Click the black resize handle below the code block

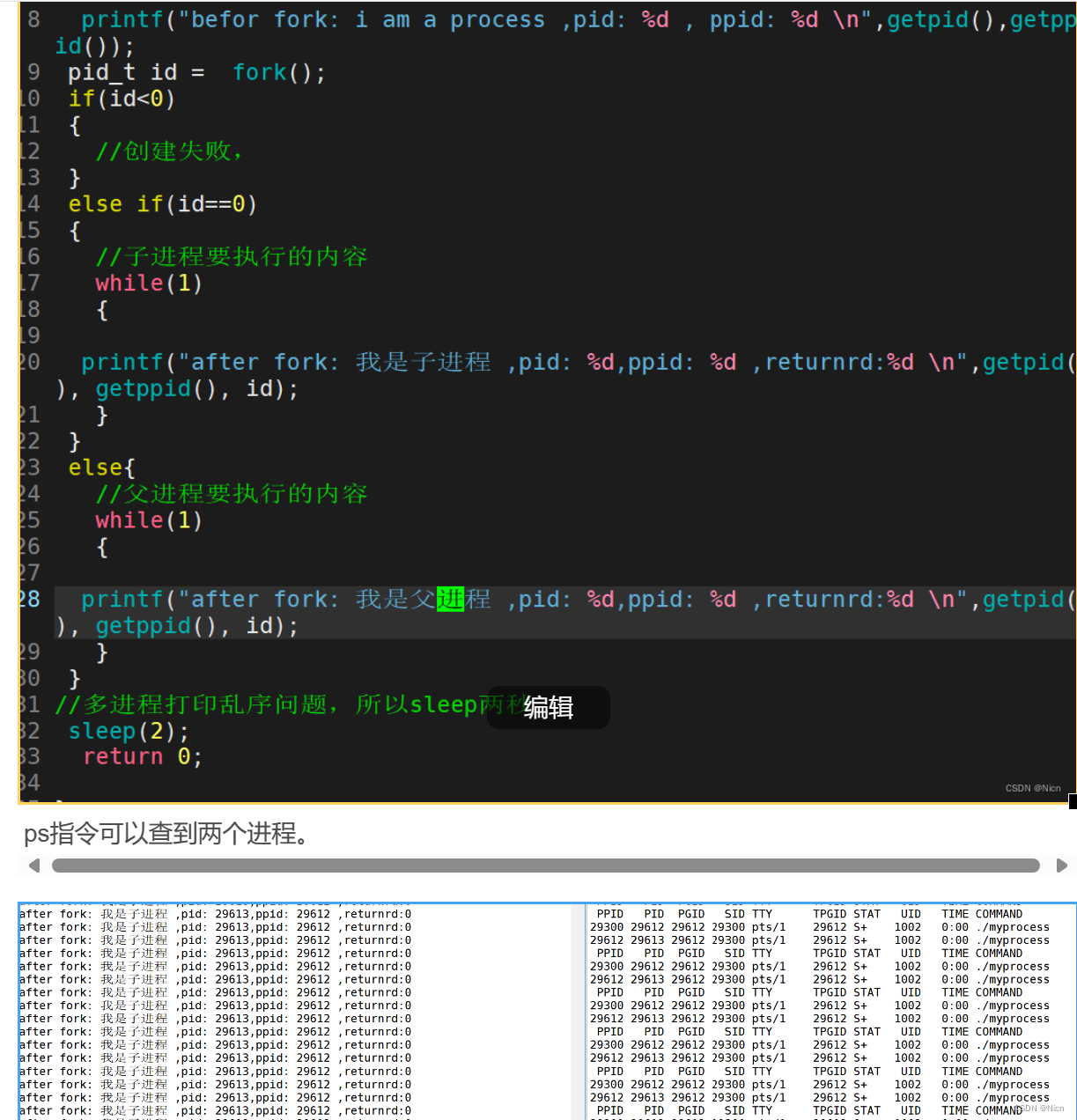pos(1071,801)
